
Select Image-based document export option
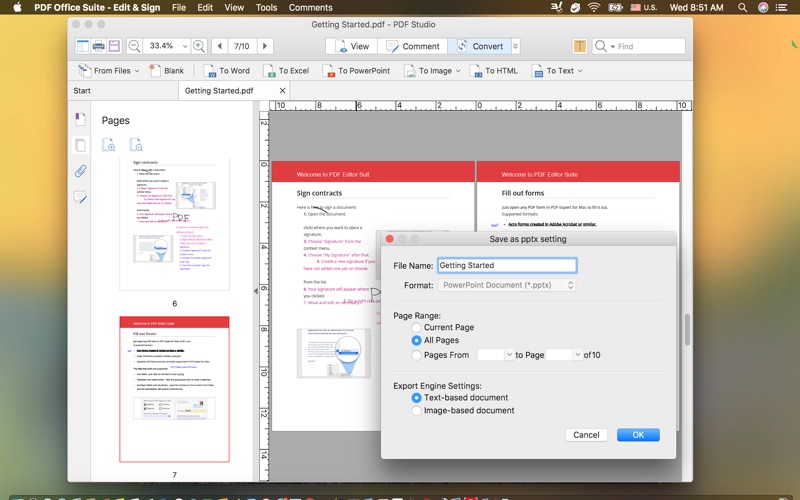click(x=417, y=411)
